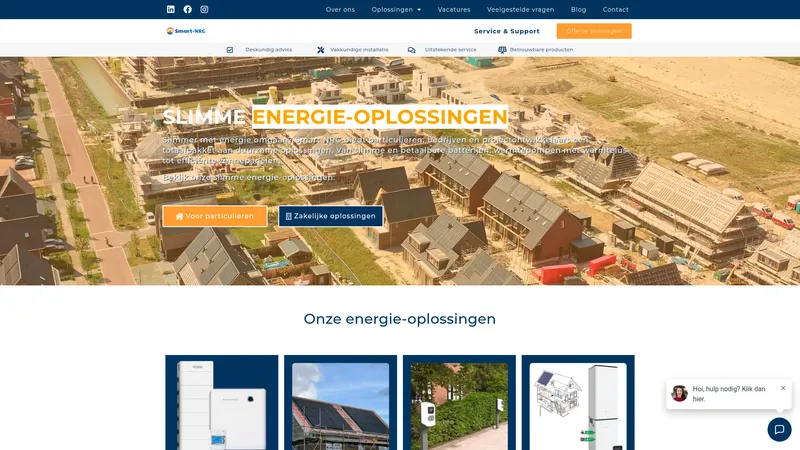Screen dimensions: 800x450
Task: Click the Voor particulieren button
Action: tap(215, 216)
